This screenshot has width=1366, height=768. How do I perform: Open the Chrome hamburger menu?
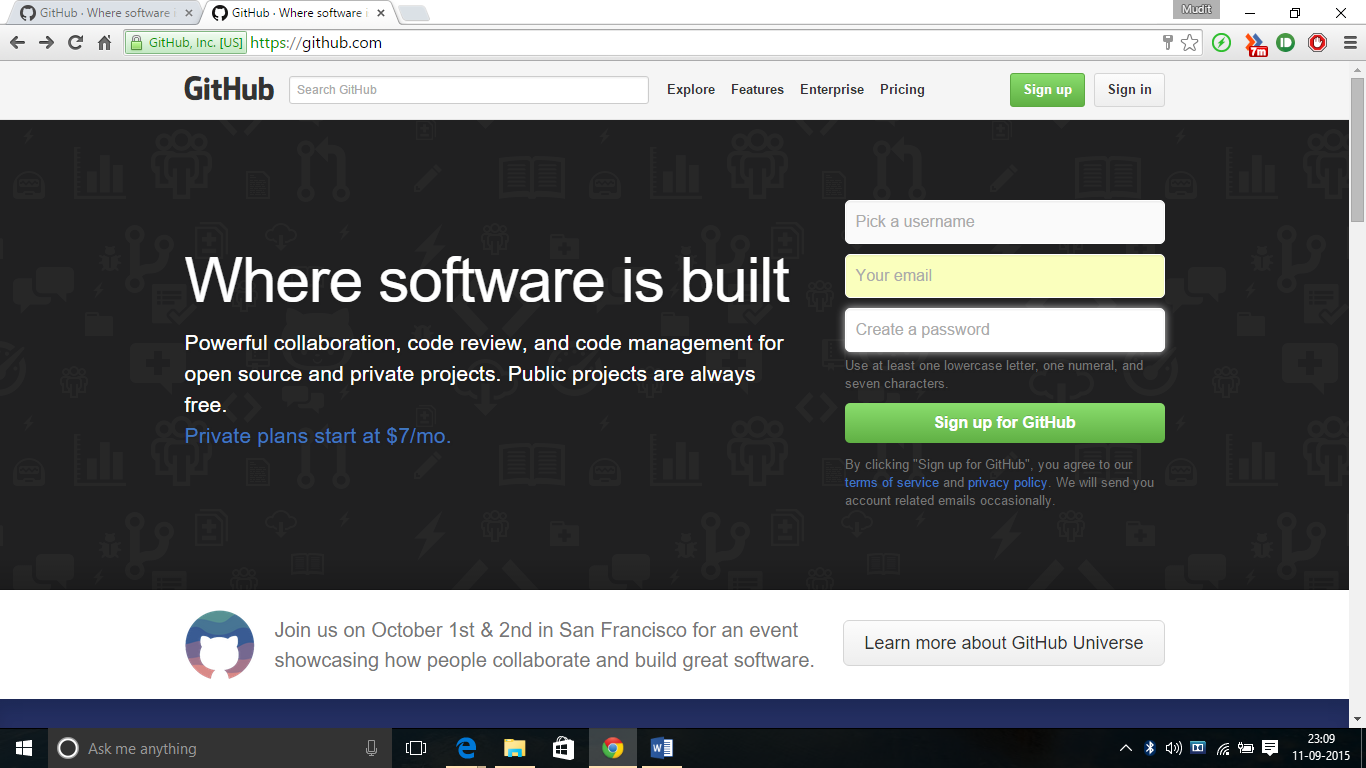1348,42
